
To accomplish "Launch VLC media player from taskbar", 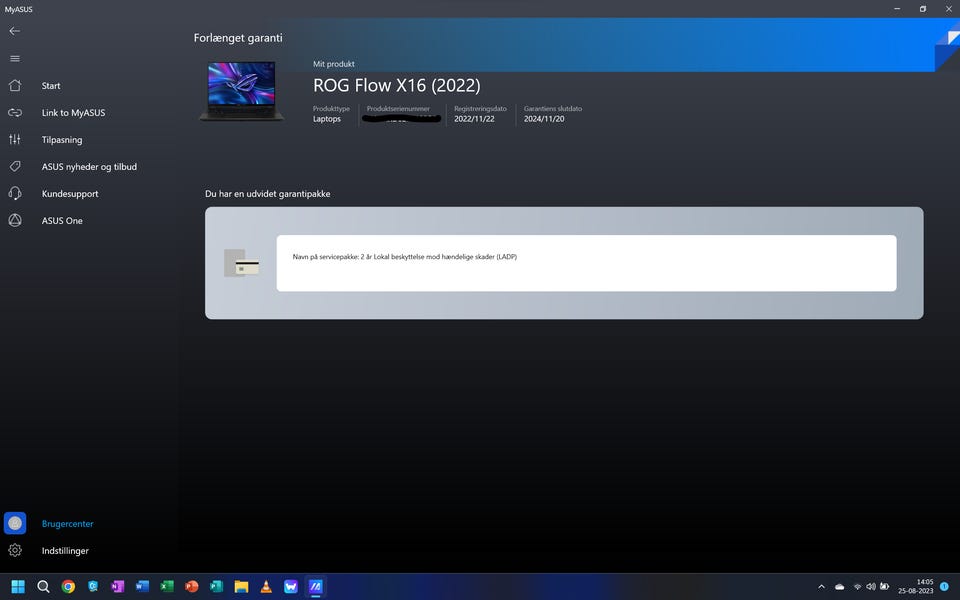I will 266,587.
